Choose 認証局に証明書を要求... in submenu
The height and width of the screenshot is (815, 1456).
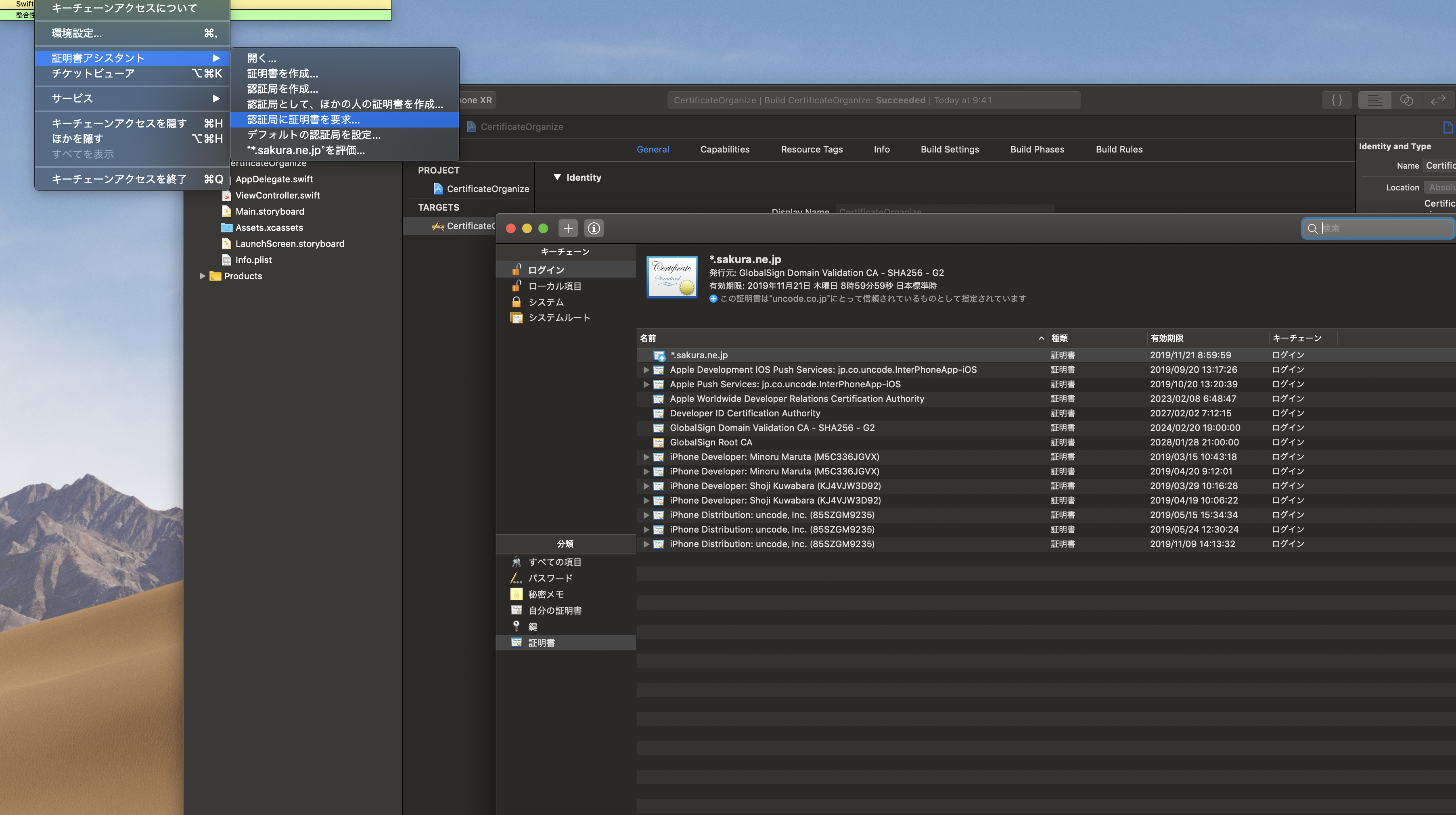click(x=344, y=120)
